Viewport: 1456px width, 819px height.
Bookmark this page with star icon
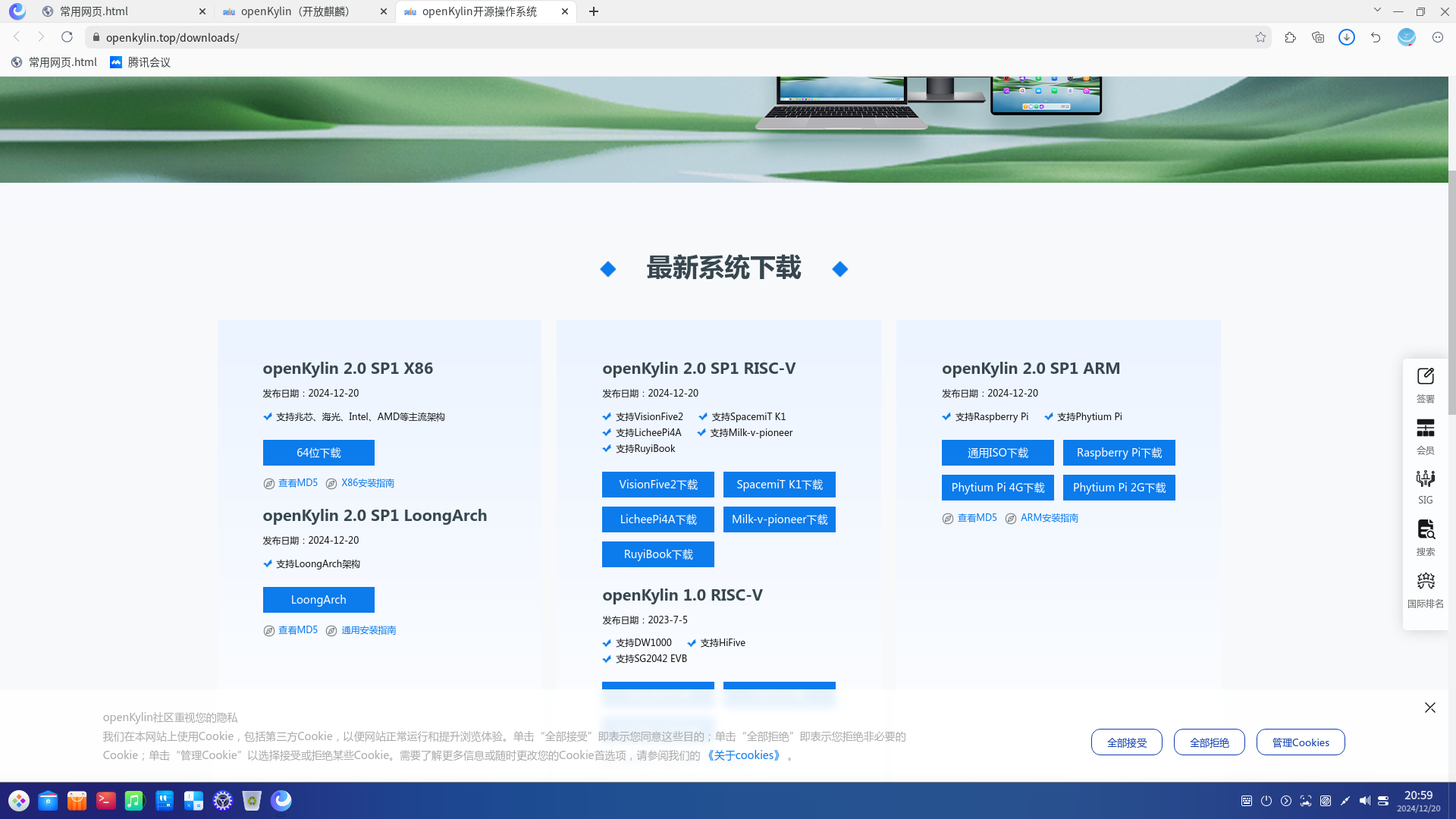[1260, 37]
